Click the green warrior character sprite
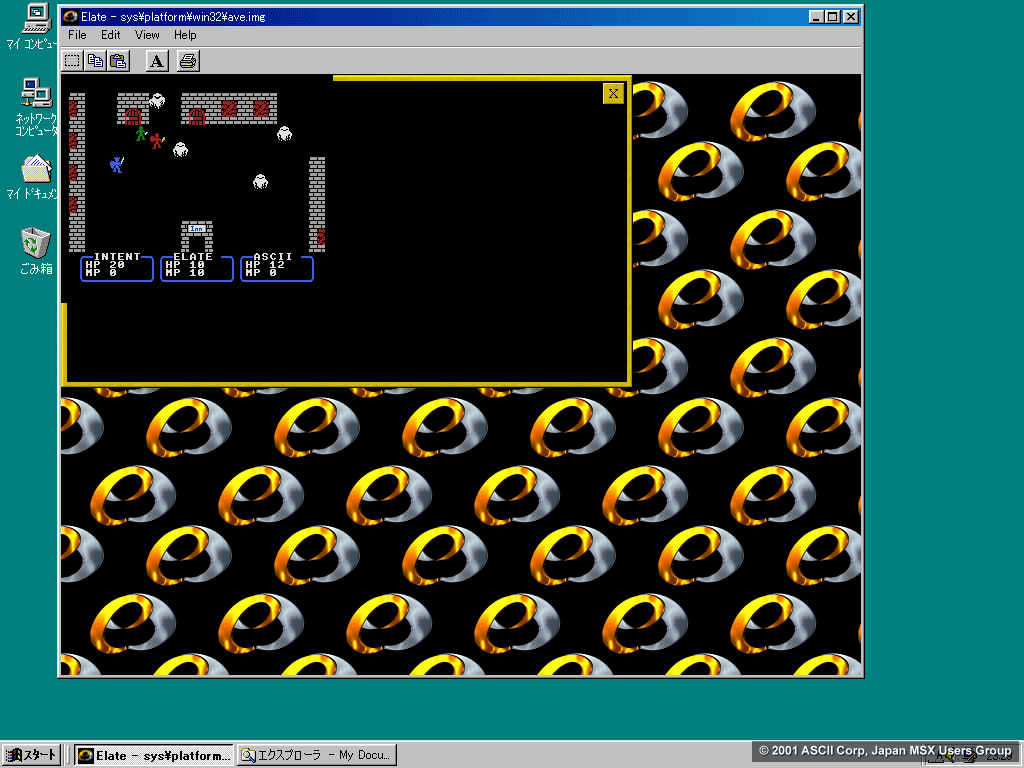 (x=140, y=134)
